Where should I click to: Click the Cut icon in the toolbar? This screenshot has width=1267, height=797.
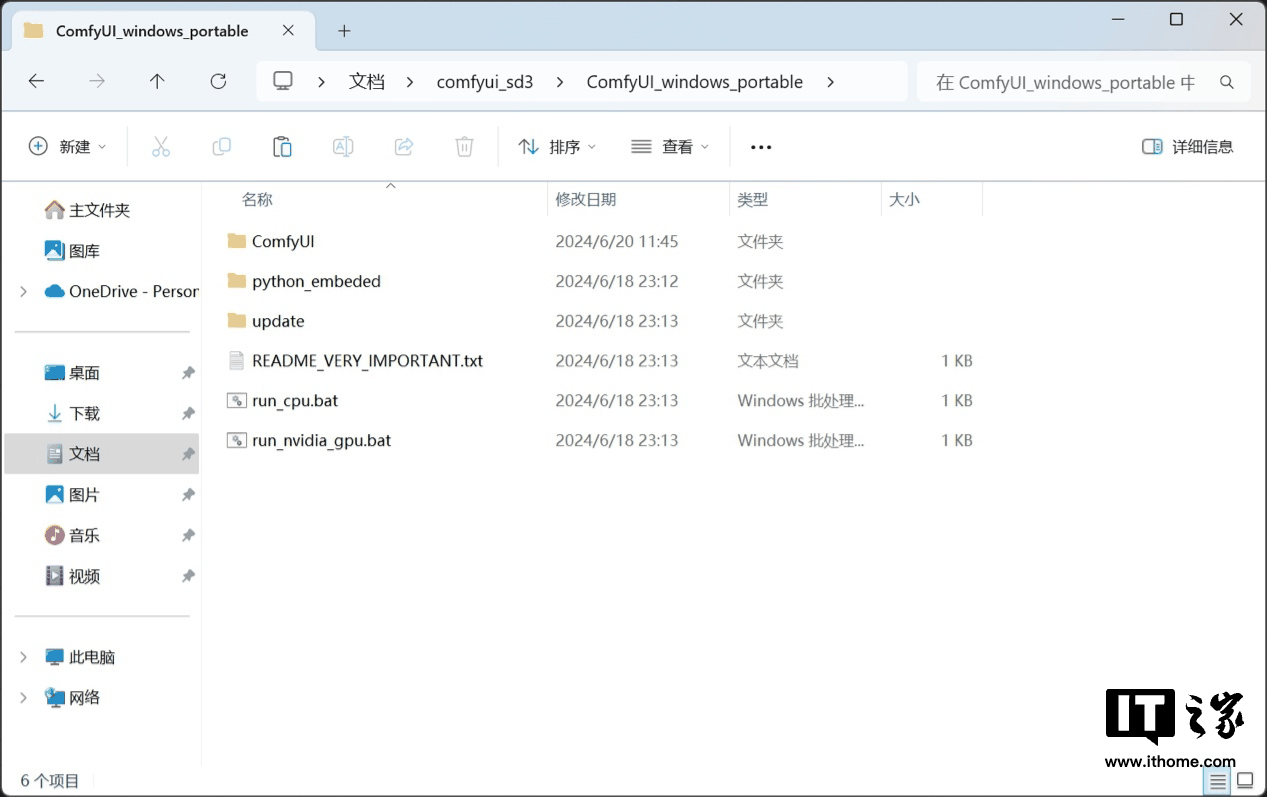point(161,146)
